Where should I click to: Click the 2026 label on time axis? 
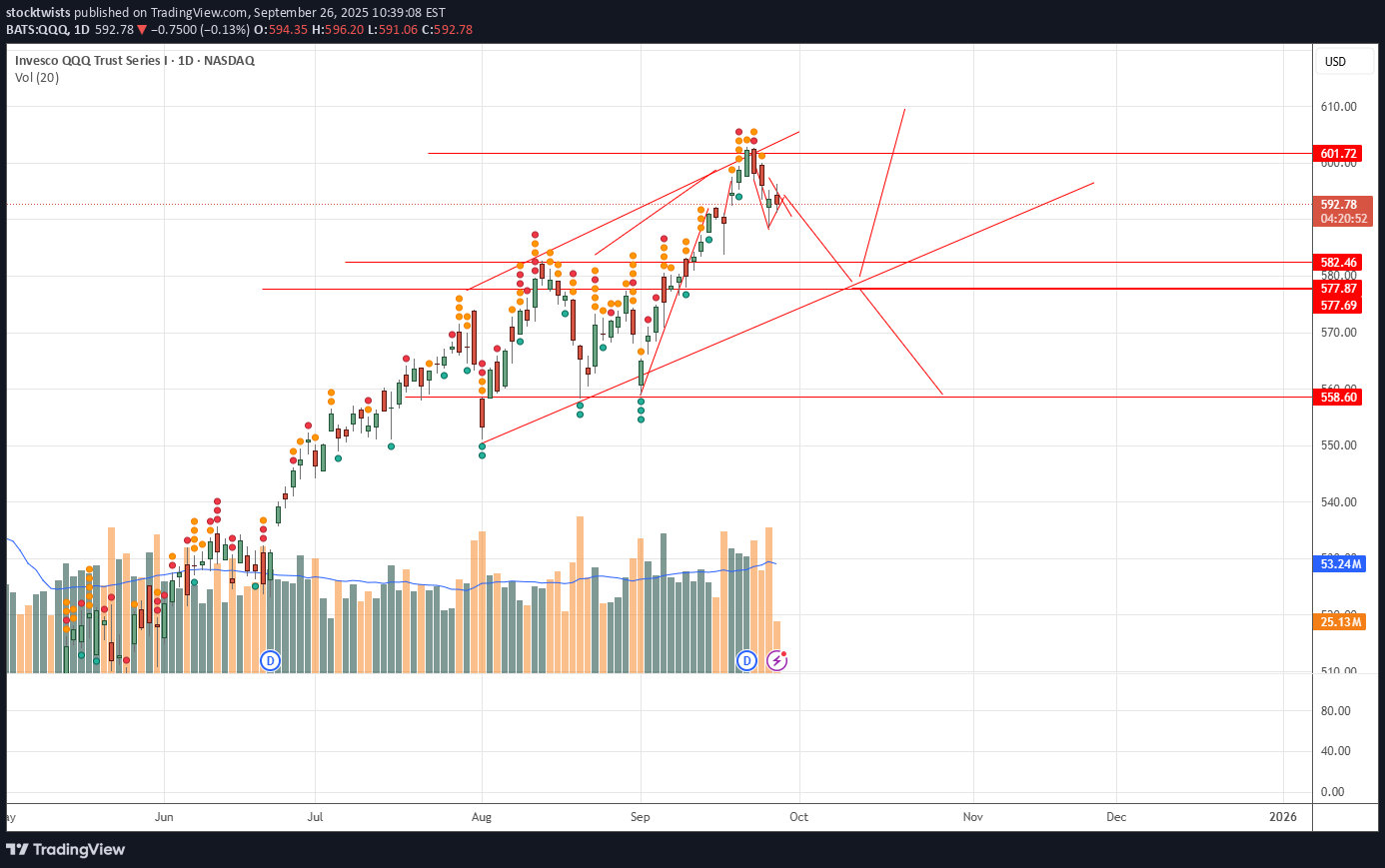1283,817
